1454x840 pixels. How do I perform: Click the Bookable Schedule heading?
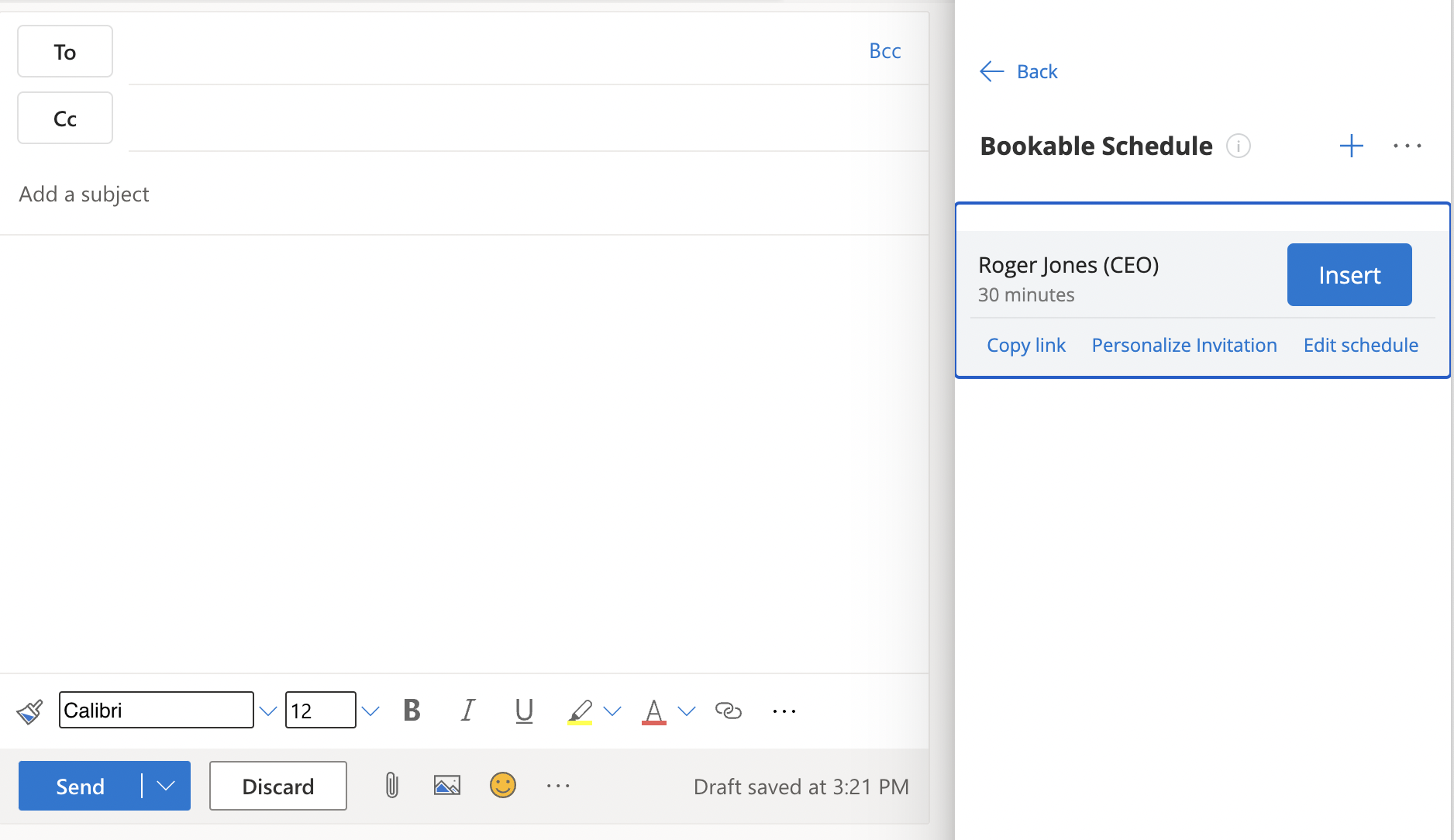point(1096,146)
